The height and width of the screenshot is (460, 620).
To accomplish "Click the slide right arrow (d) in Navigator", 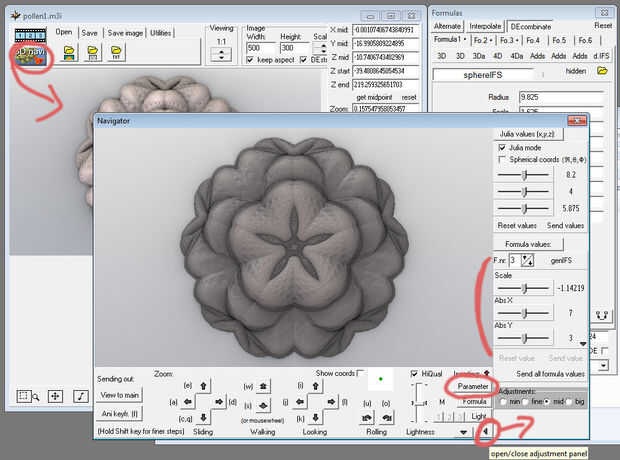I will tap(219, 401).
